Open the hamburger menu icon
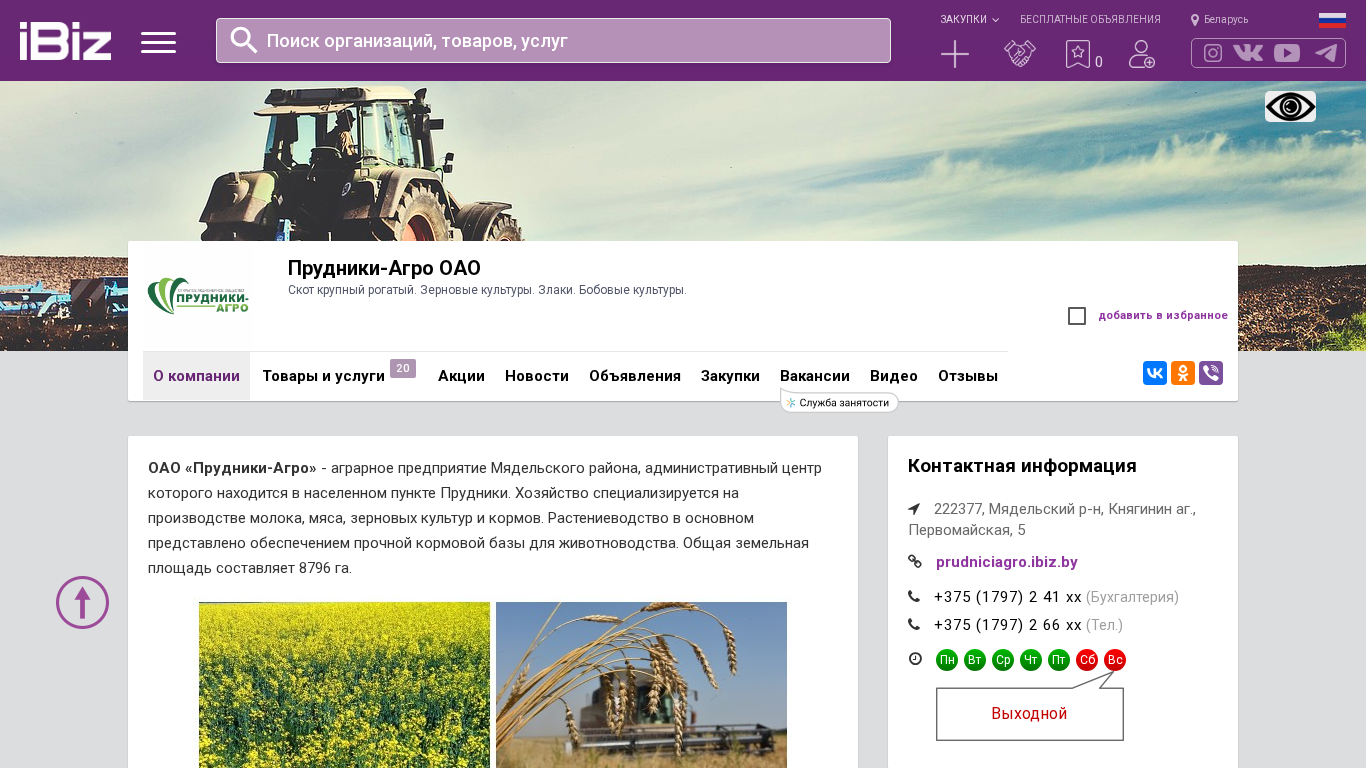The height and width of the screenshot is (768, 1366). (158, 42)
